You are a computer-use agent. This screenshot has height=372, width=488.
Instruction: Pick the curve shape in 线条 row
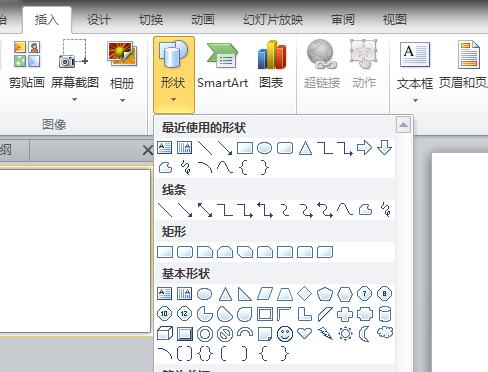tap(345, 209)
